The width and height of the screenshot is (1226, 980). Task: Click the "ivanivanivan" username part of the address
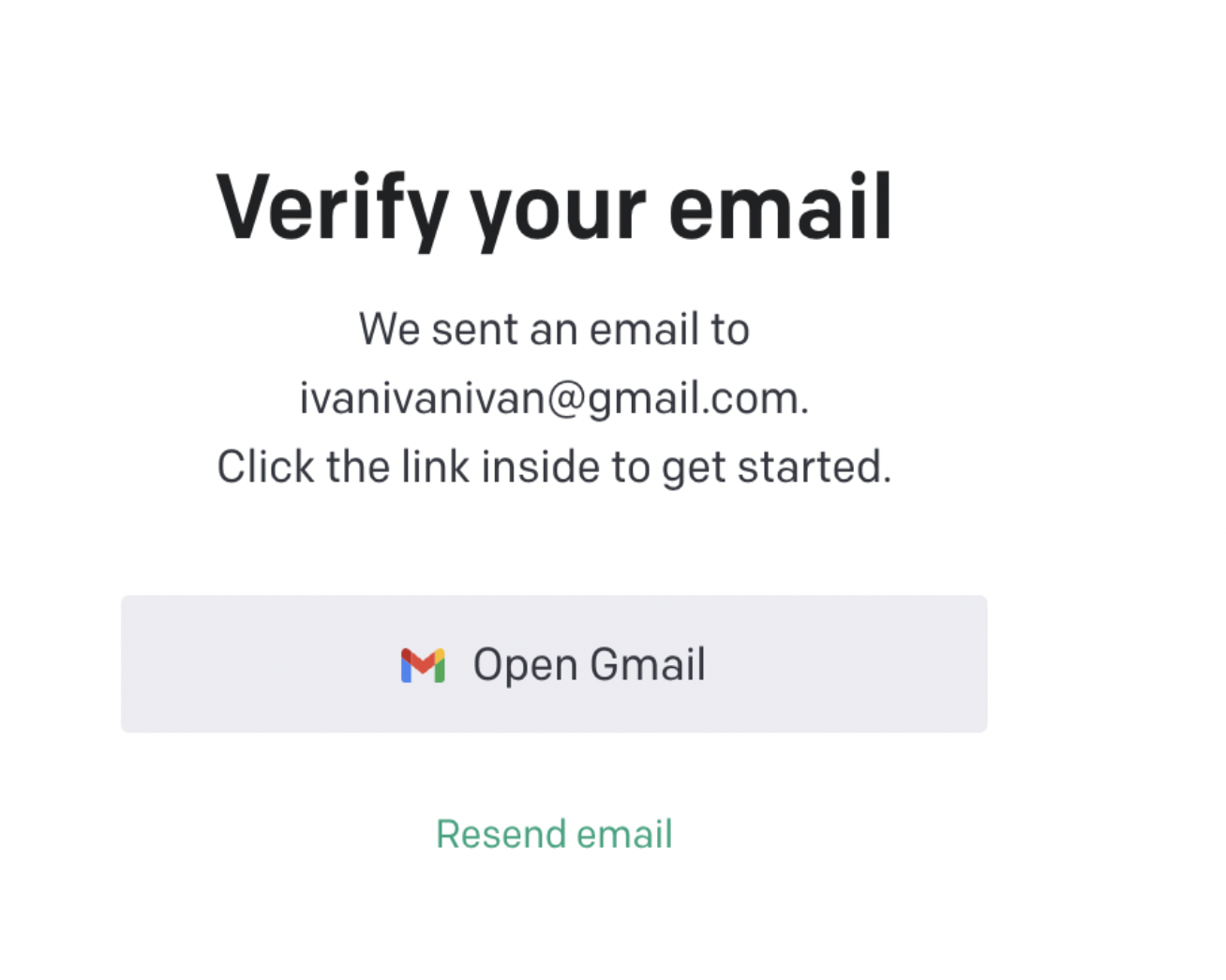click(x=422, y=398)
